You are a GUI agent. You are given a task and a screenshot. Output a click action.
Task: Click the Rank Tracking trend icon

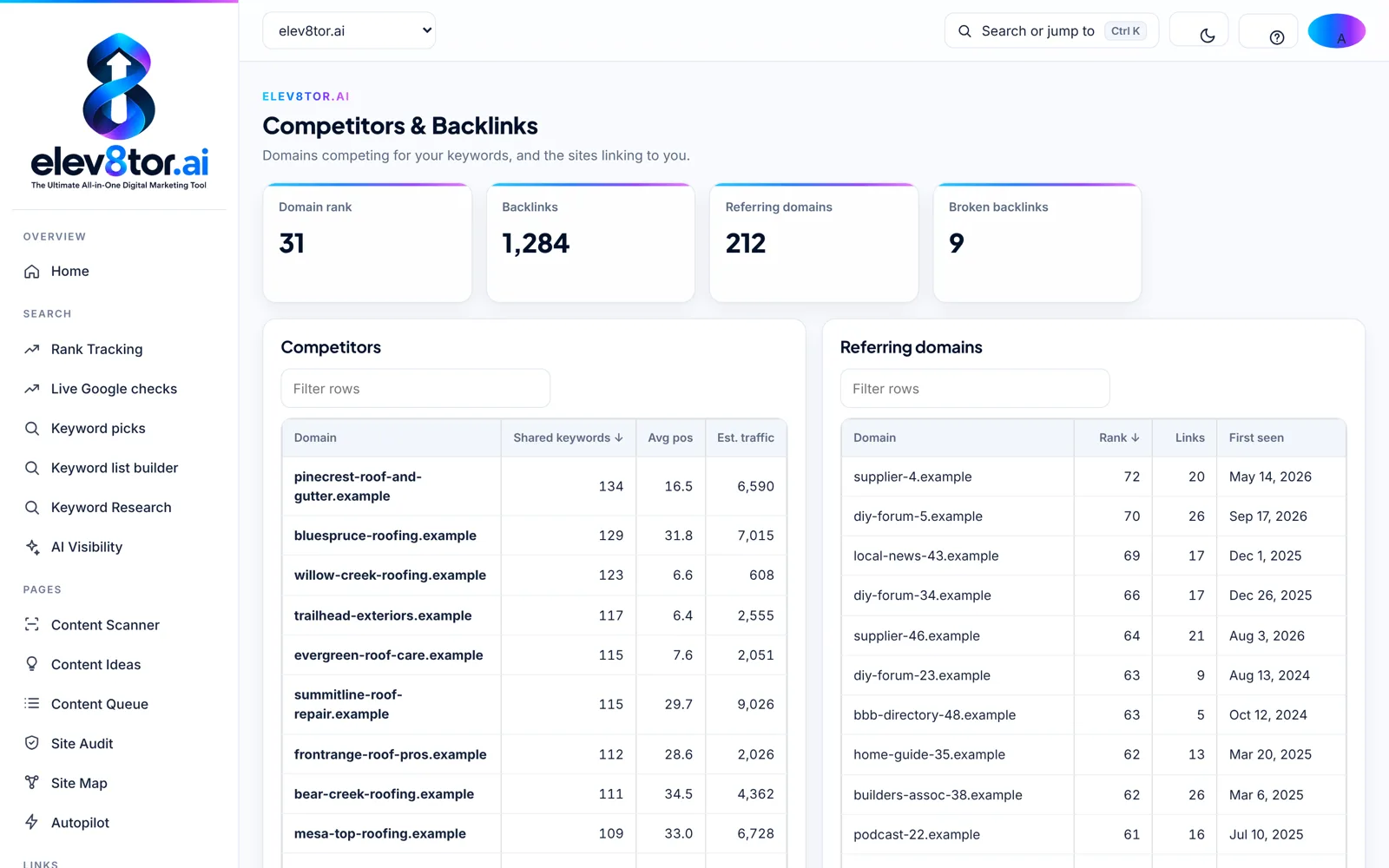pyautogui.click(x=32, y=350)
